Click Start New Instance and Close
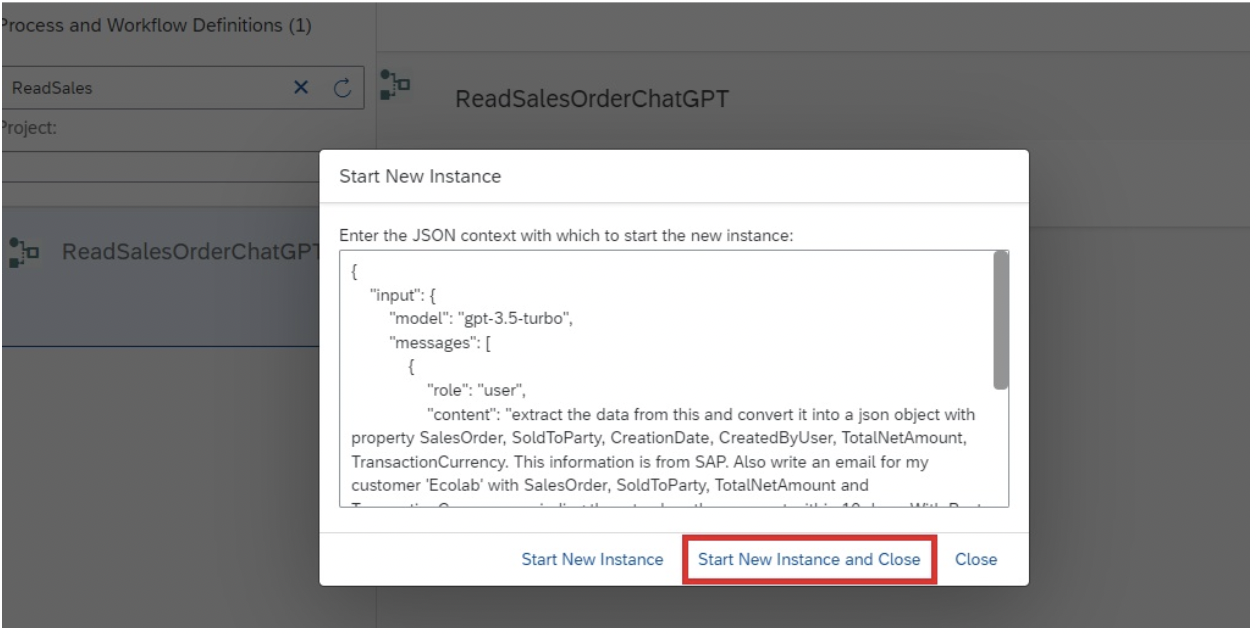The width and height of the screenshot is (1256, 634). point(809,560)
